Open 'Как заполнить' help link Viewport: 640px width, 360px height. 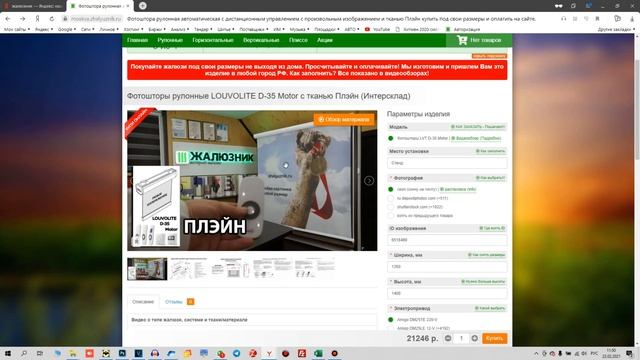[491, 151]
